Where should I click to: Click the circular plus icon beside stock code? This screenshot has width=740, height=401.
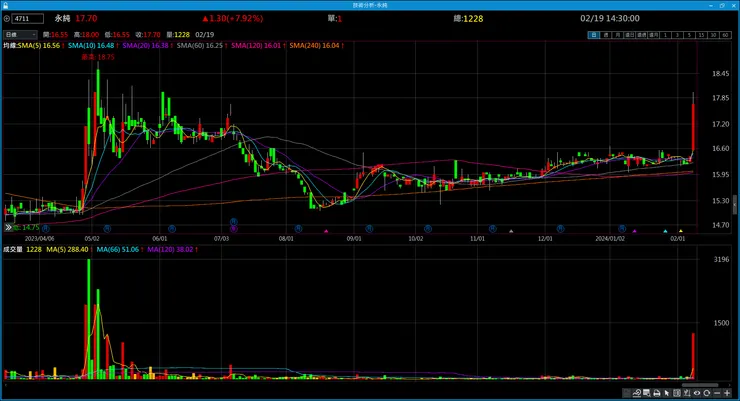pyautogui.click(x=7, y=19)
